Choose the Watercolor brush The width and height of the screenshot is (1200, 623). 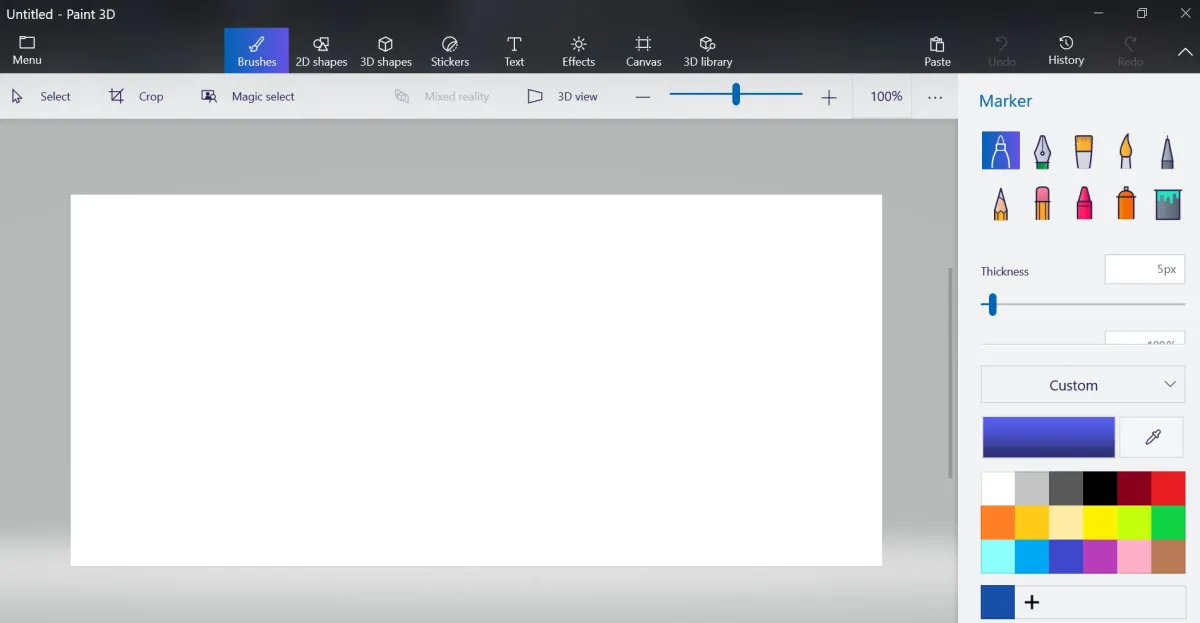click(x=1125, y=151)
